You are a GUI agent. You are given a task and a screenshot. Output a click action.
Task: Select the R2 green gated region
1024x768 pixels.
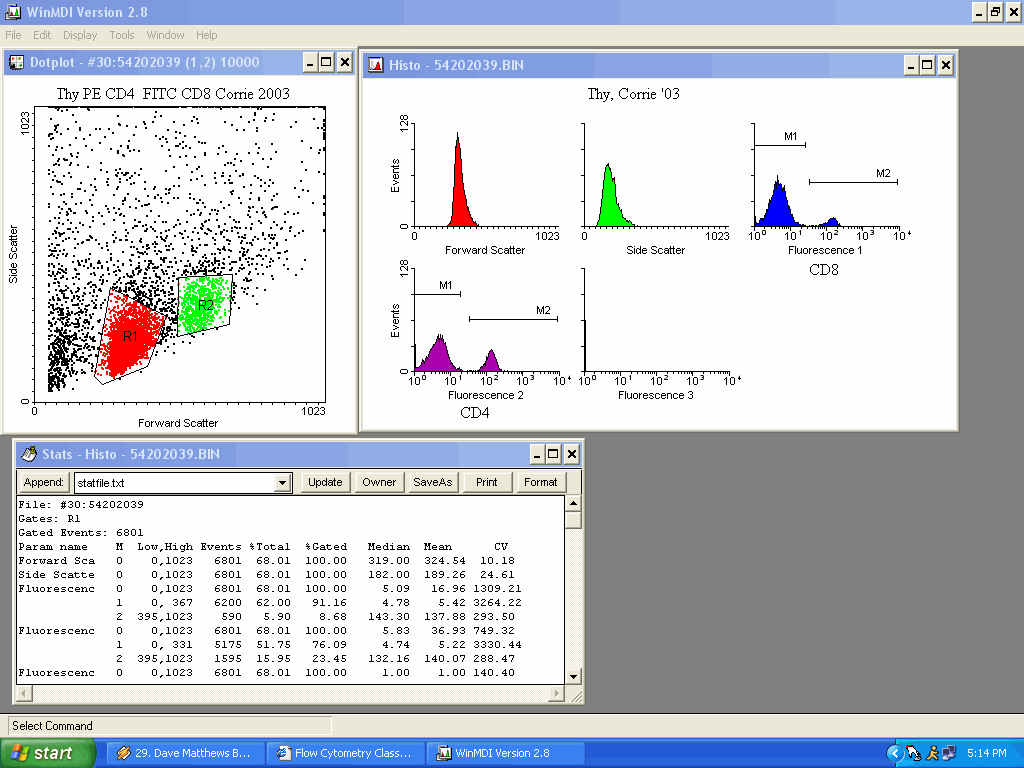tap(204, 304)
